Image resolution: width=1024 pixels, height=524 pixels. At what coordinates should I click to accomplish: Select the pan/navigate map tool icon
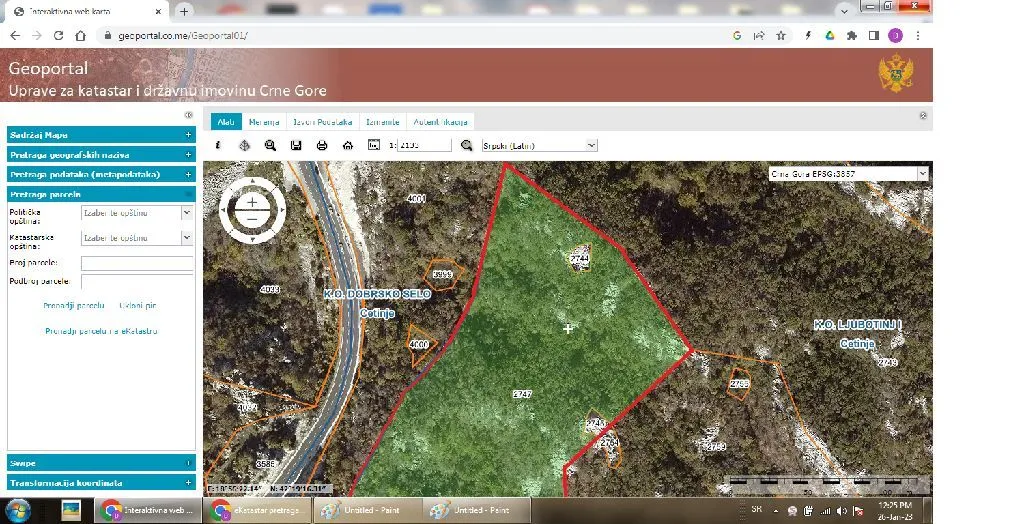pos(244,145)
